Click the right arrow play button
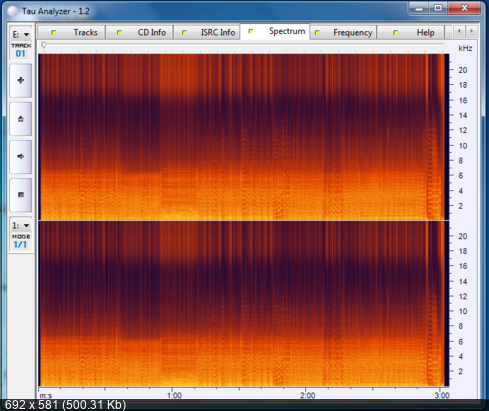Image resolution: width=489 pixels, height=411 pixels. (x=21, y=157)
